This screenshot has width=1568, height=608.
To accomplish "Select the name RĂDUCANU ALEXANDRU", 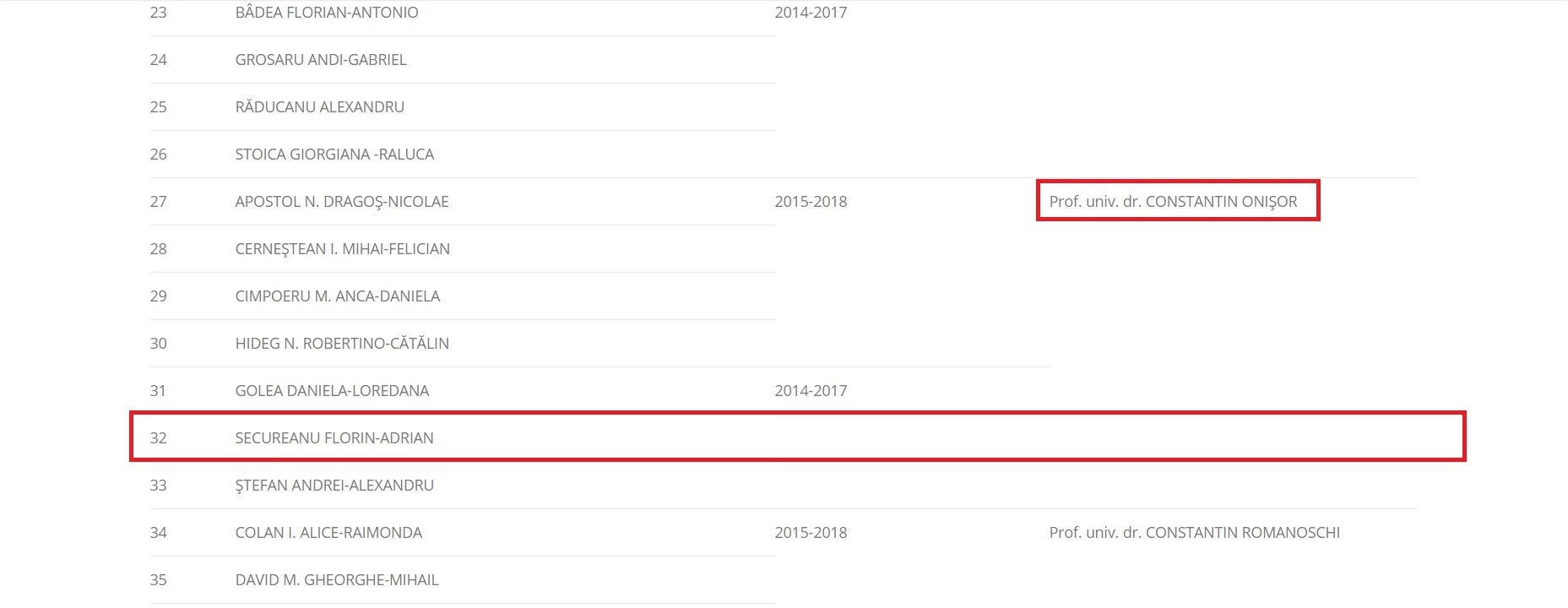I will coord(319,107).
